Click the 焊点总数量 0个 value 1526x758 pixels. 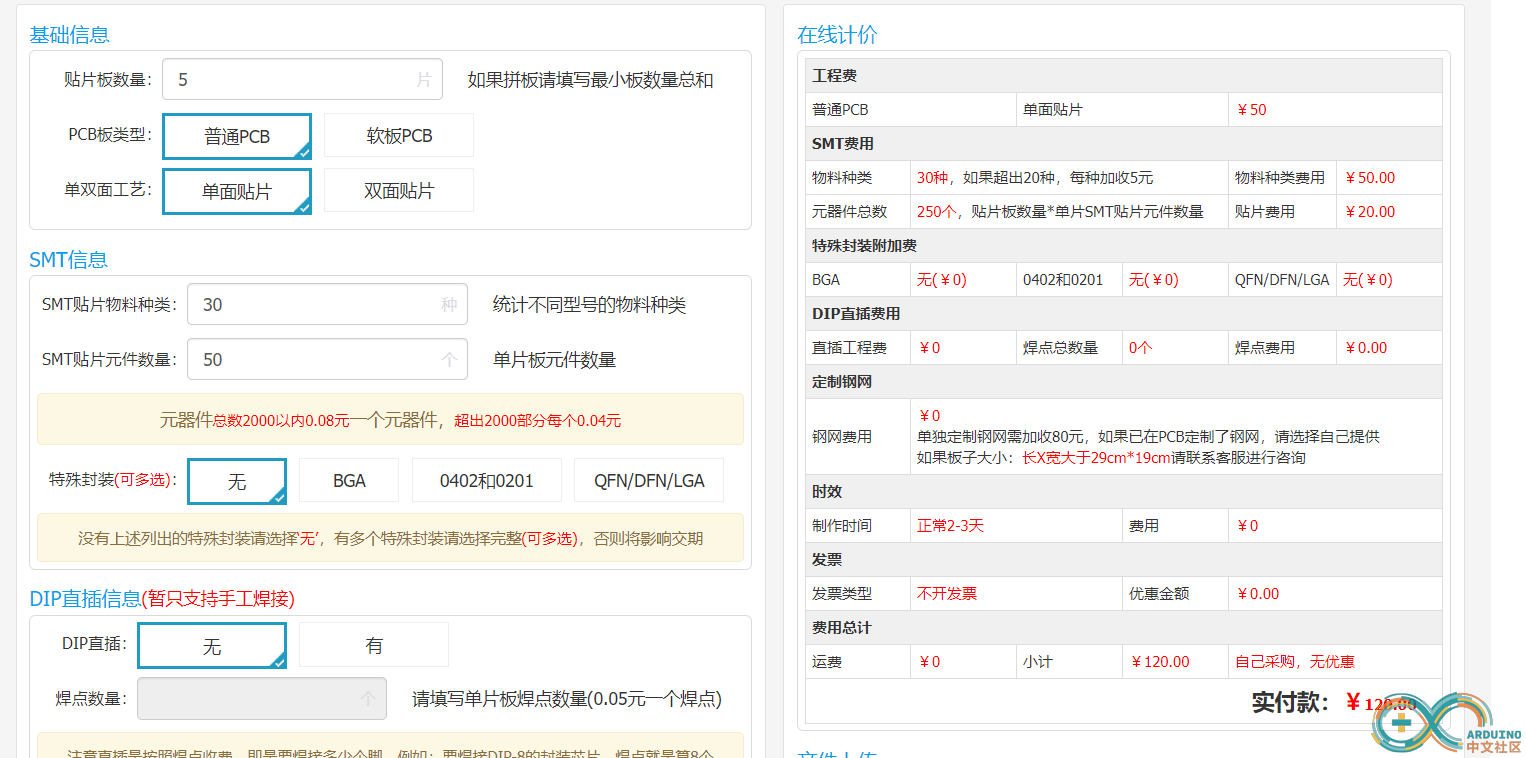1141,348
